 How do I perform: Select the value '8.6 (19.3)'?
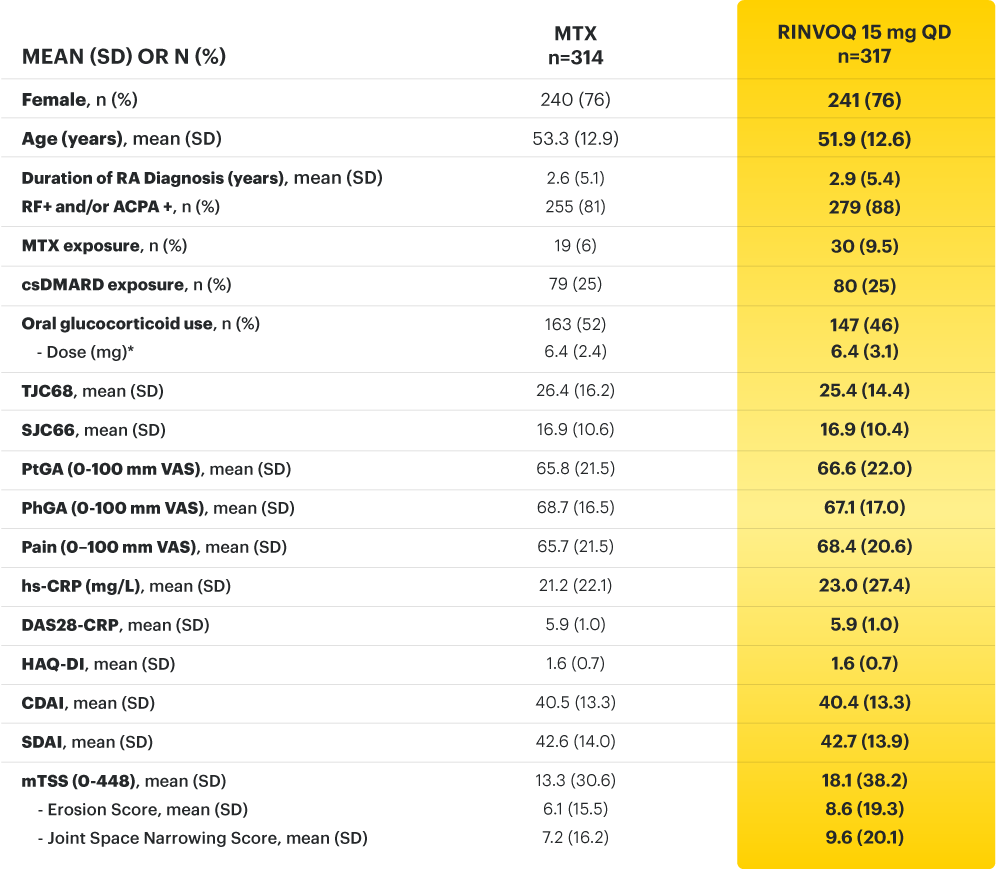point(864,809)
